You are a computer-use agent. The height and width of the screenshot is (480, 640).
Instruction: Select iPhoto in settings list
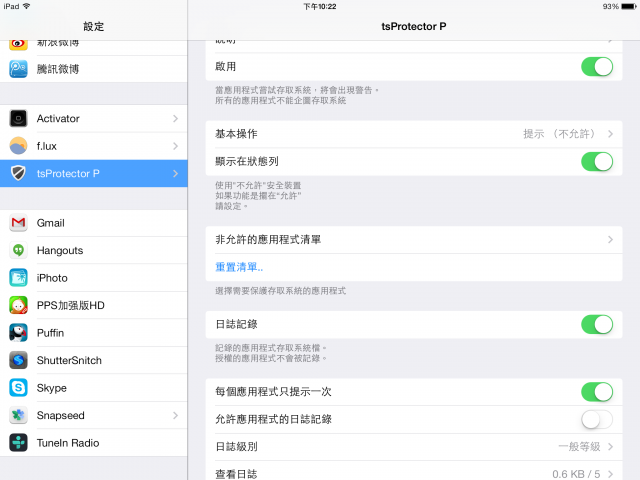click(x=94, y=278)
